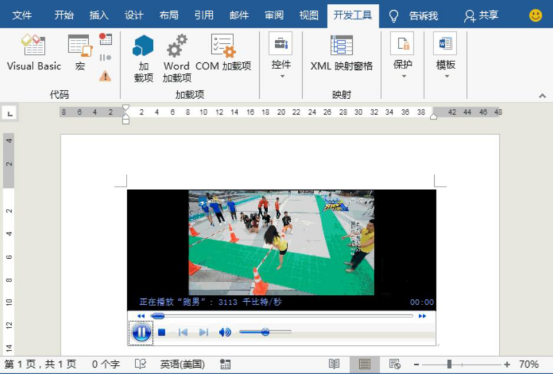This screenshot has height=374, width=554.
Task: Switch to the 审阅 tab
Action: point(274,16)
